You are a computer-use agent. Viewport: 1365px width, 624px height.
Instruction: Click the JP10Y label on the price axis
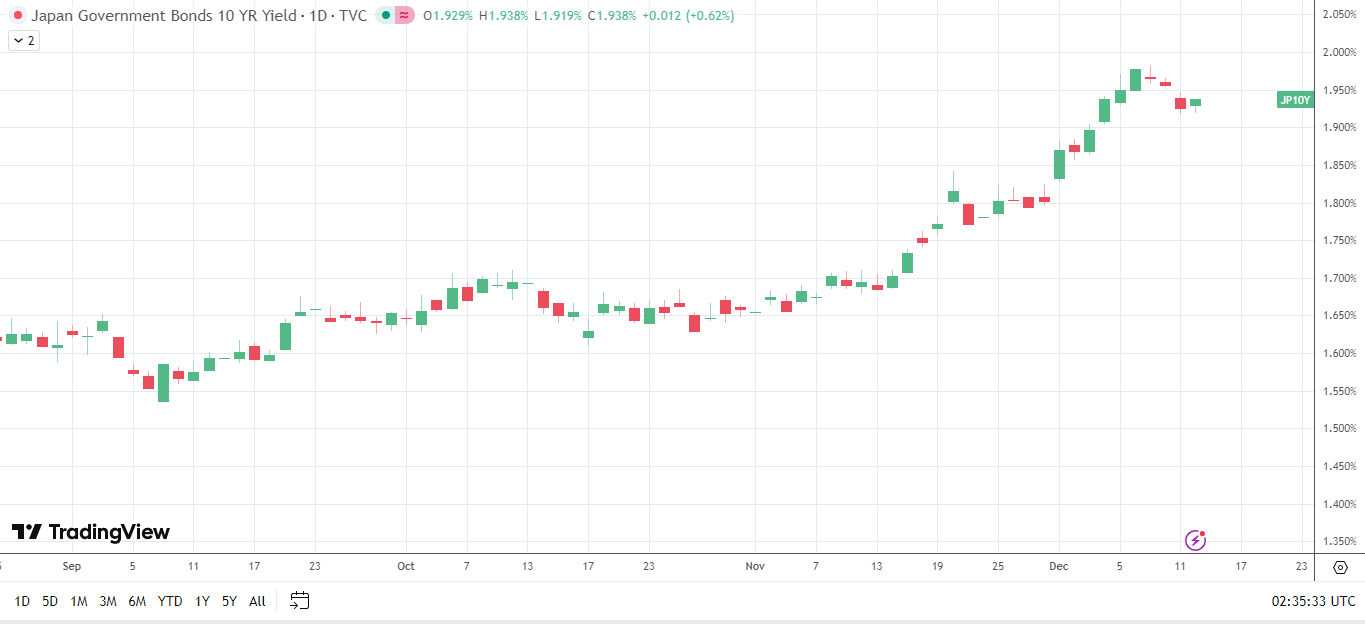point(1295,99)
